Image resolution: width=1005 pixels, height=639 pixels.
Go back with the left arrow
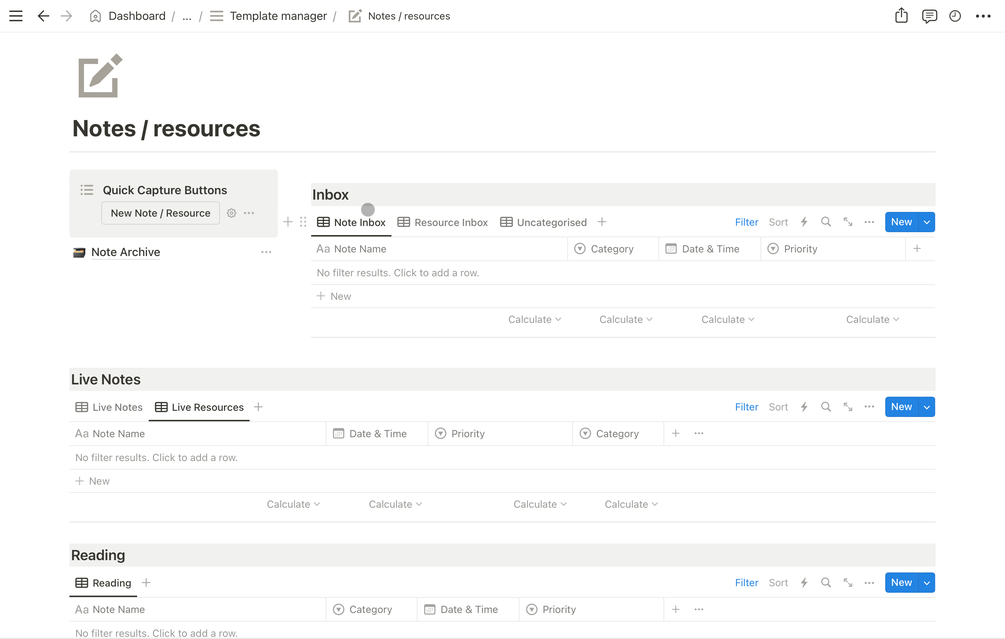tap(43, 16)
